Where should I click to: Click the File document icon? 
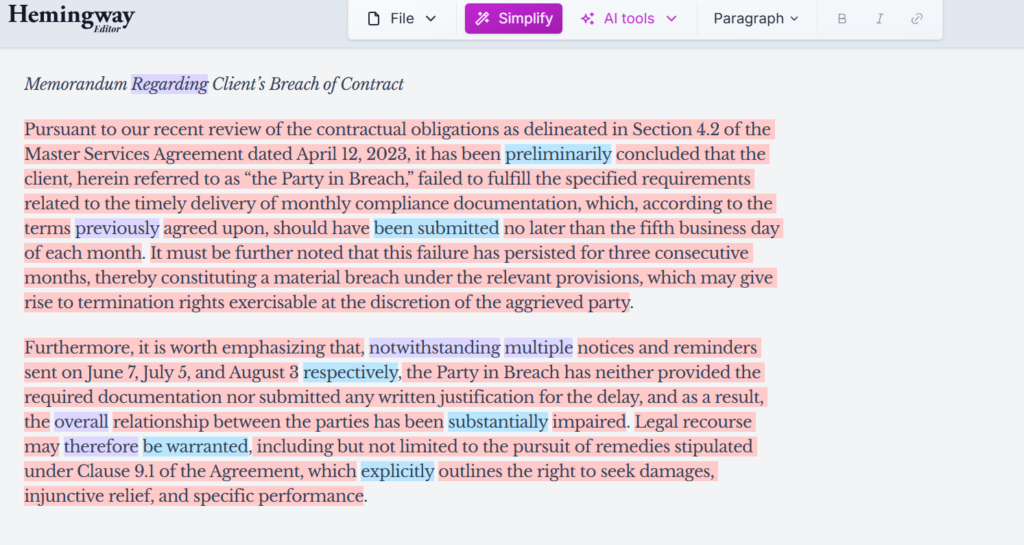tap(374, 19)
